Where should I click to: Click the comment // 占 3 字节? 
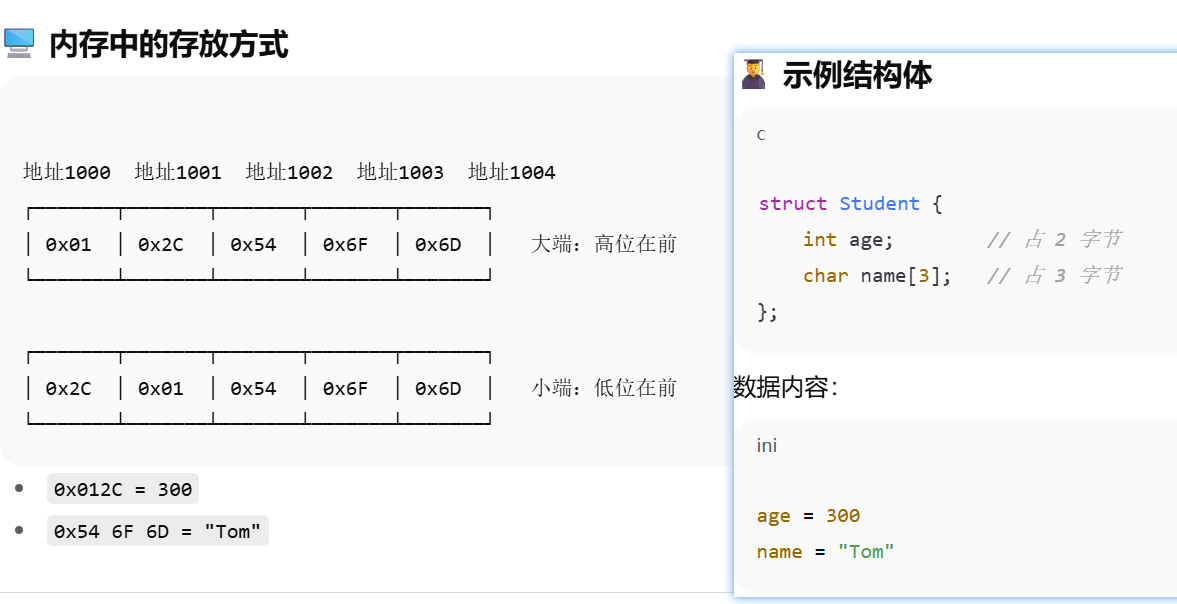pyautogui.click(x=1055, y=275)
